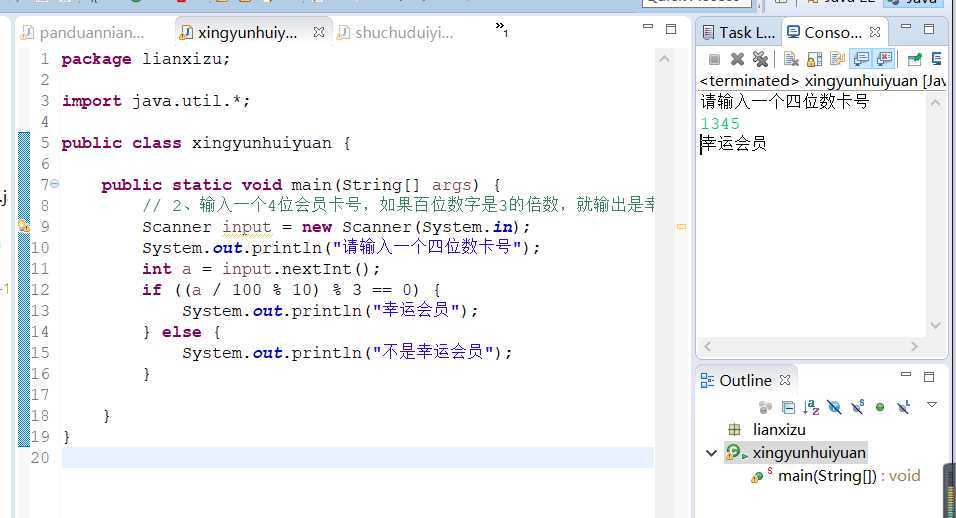Select lianxizu package in Outline
The width and height of the screenshot is (956, 518).
coord(779,430)
